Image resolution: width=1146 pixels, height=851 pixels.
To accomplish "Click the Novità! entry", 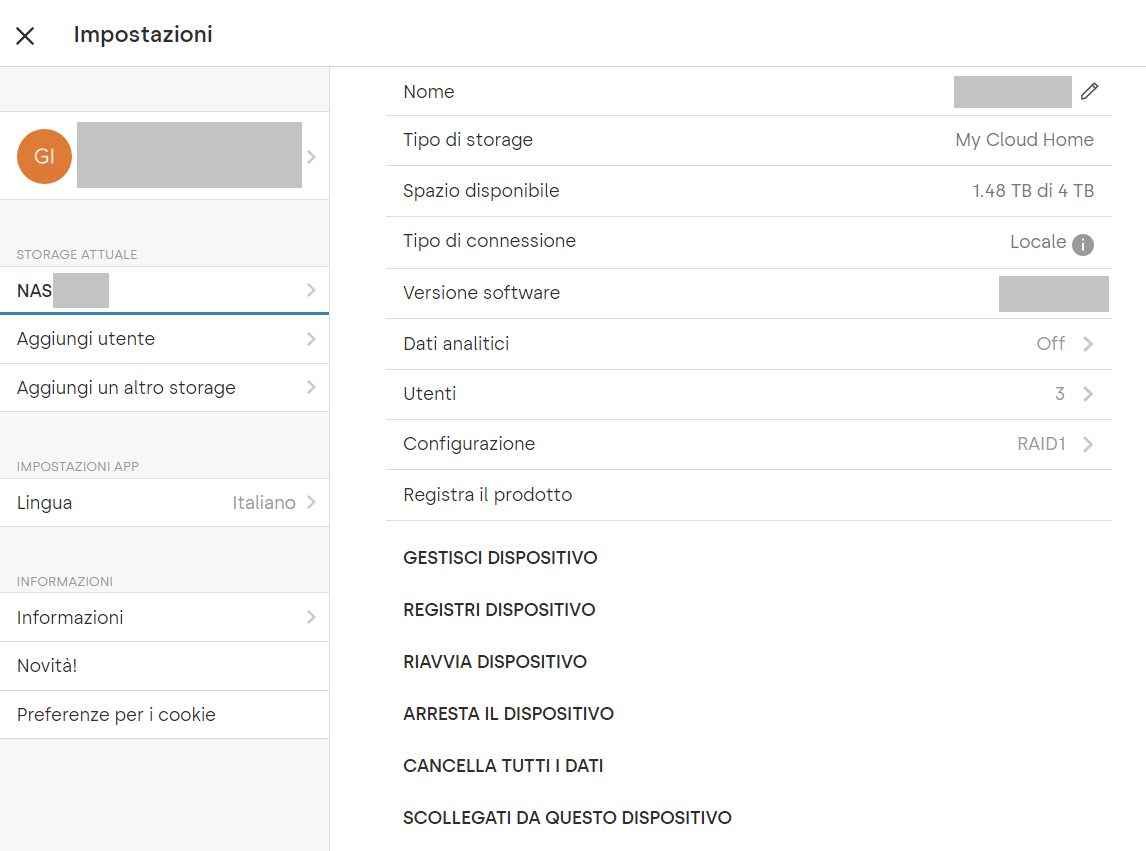I will click(x=47, y=666).
